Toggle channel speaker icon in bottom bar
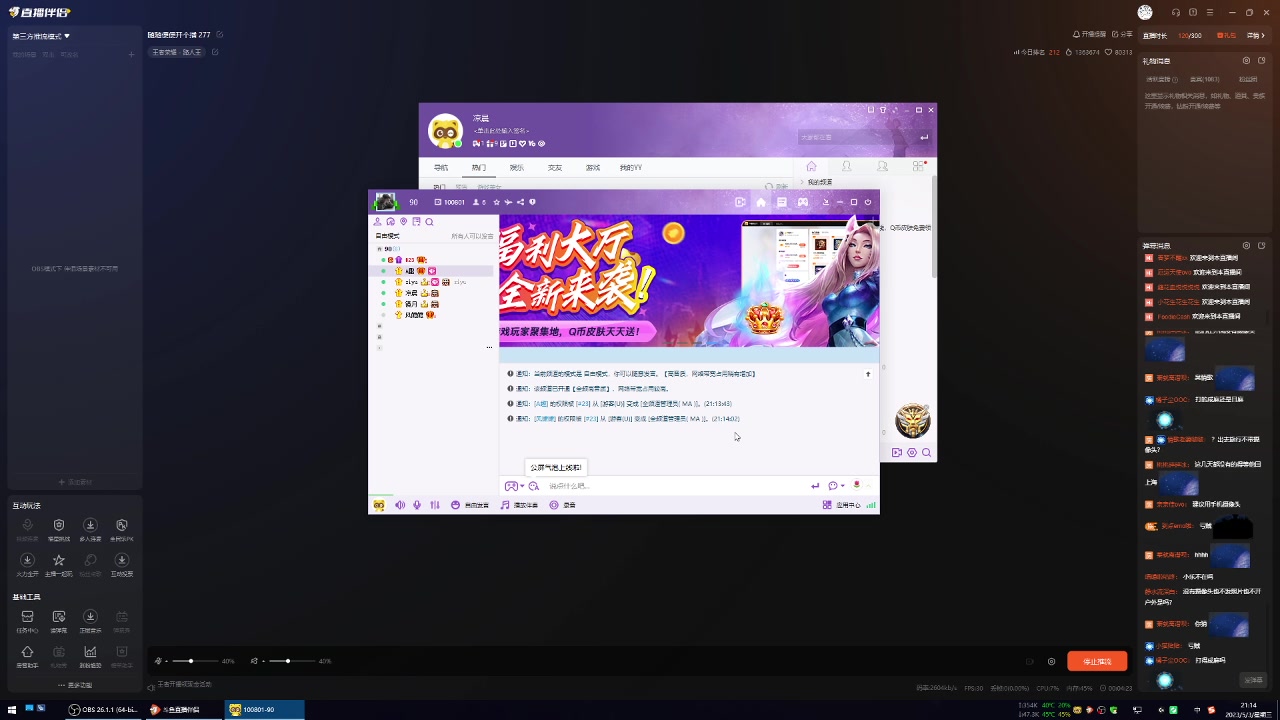1280x720 pixels. pos(400,505)
